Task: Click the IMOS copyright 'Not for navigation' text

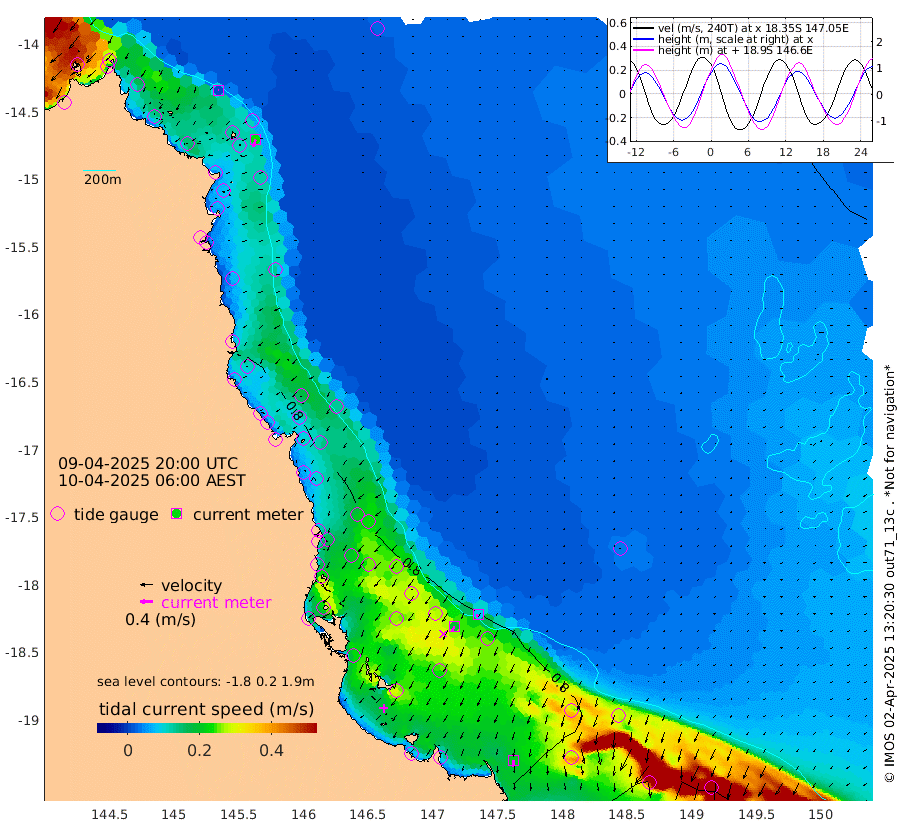Action: [889, 573]
